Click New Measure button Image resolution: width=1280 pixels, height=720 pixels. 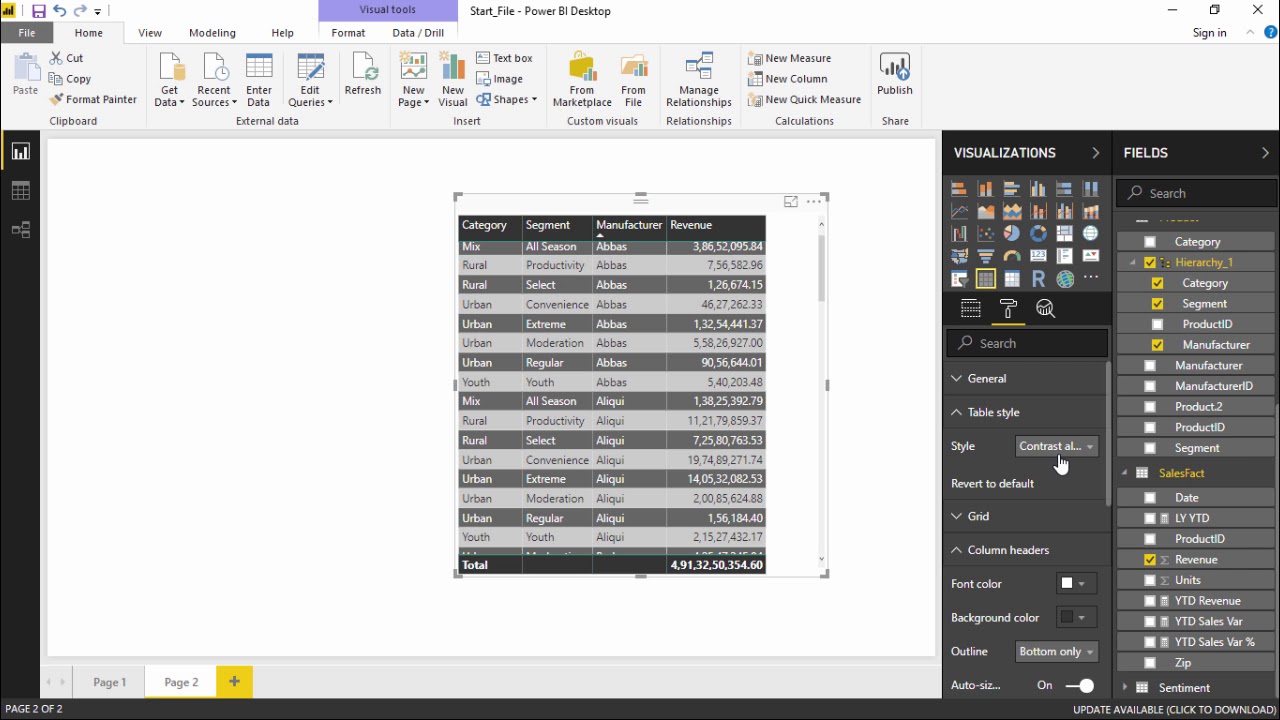point(790,58)
